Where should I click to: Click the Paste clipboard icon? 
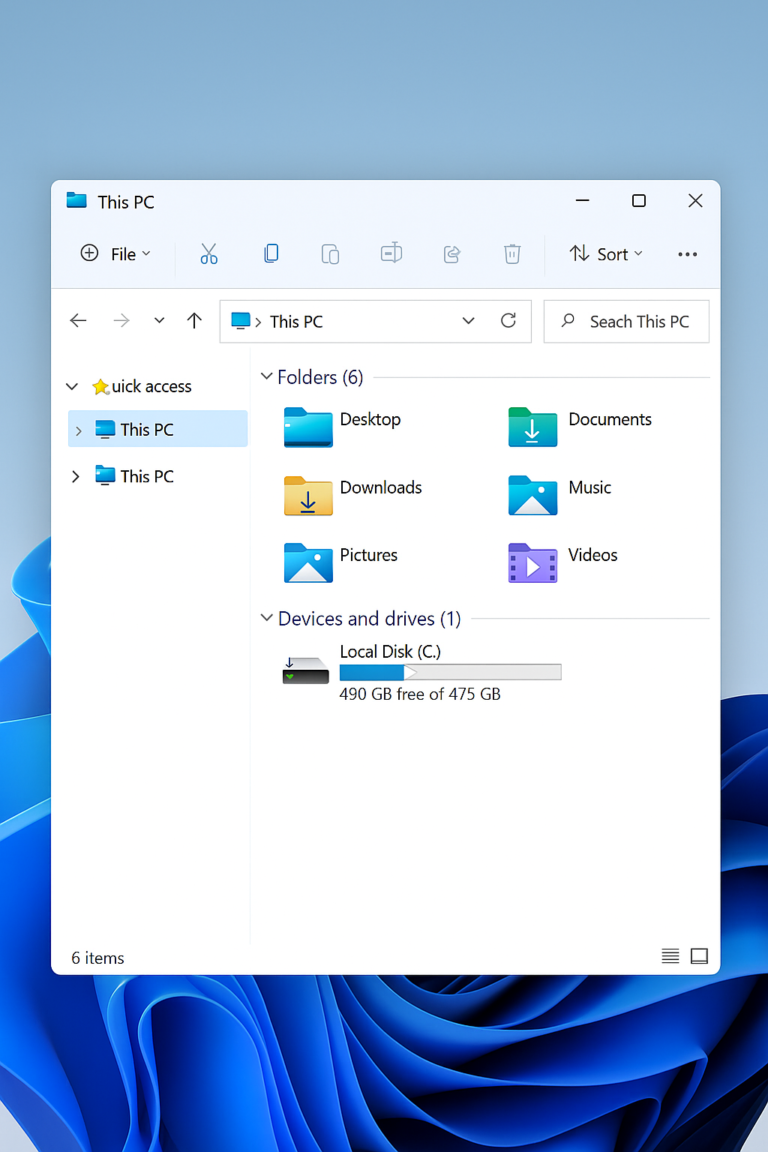[x=330, y=254]
